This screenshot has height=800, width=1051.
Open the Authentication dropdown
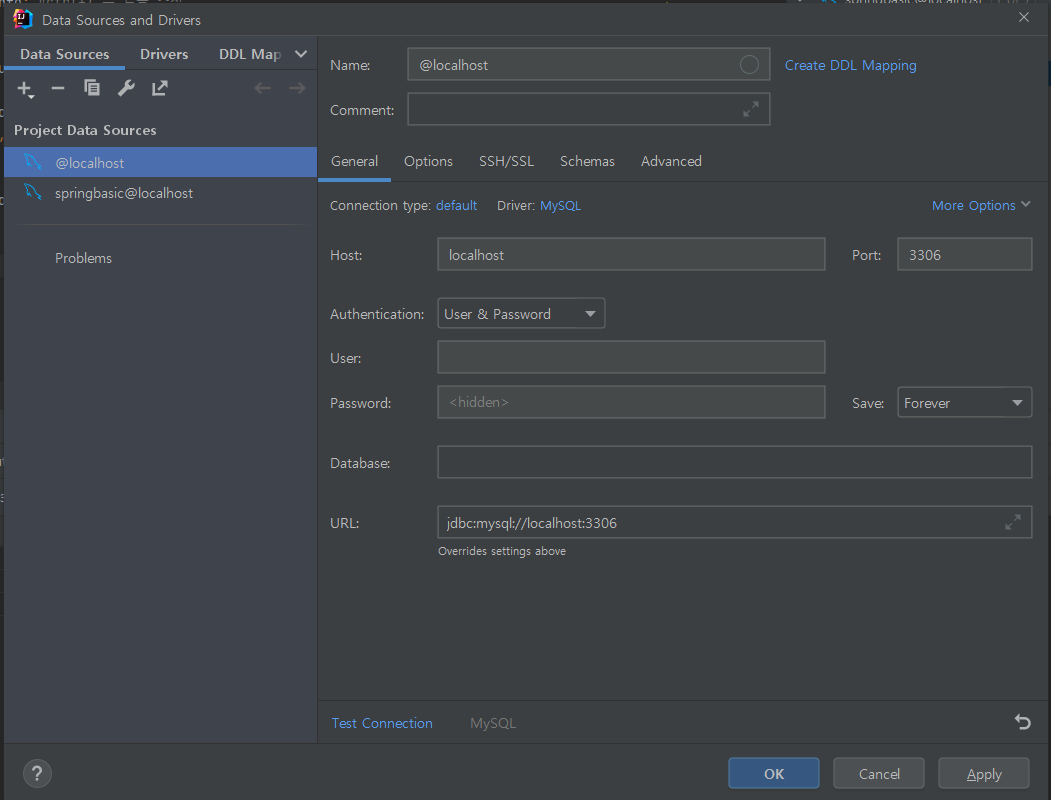click(x=521, y=314)
